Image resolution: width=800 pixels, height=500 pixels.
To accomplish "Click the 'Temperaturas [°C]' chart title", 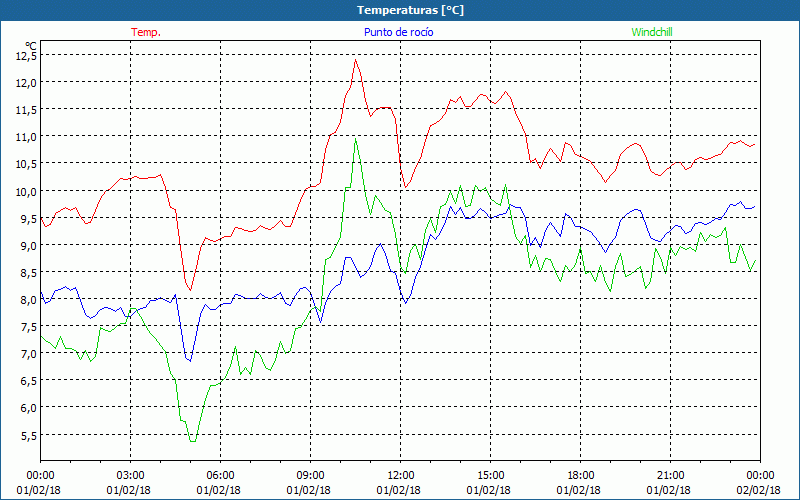I will tap(410, 10).
